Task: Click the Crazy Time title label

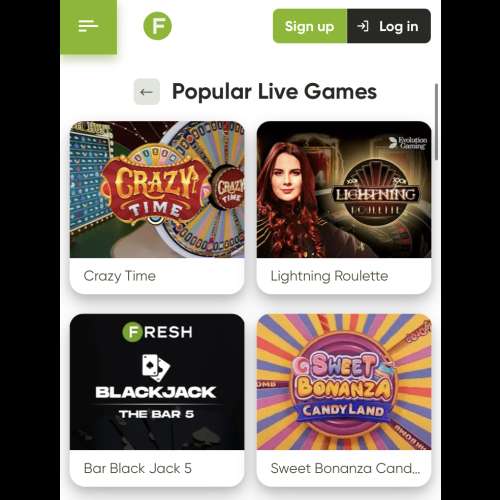Action: pyautogui.click(x=120, y=276)
